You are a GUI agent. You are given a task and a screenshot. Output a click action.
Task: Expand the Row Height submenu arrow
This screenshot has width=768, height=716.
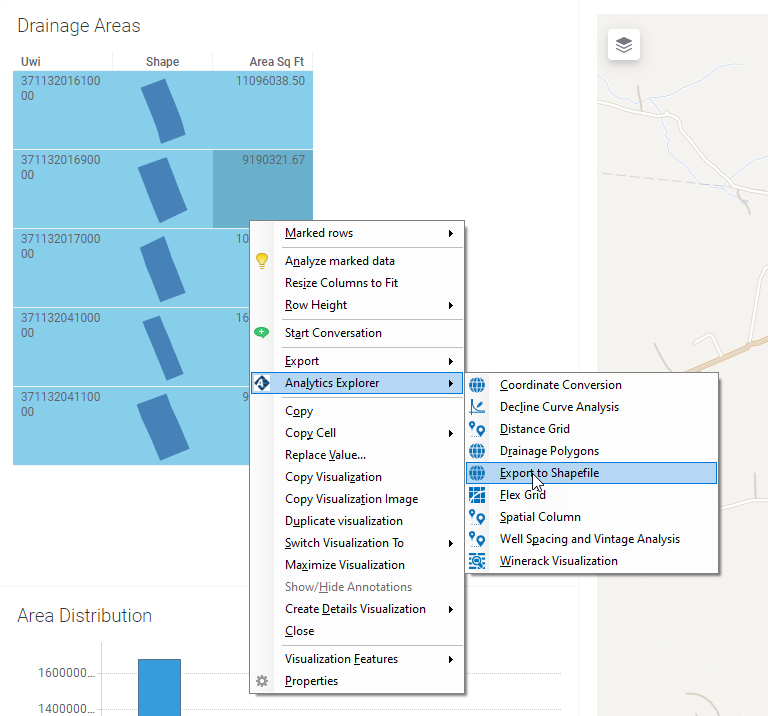click(451, 306)
